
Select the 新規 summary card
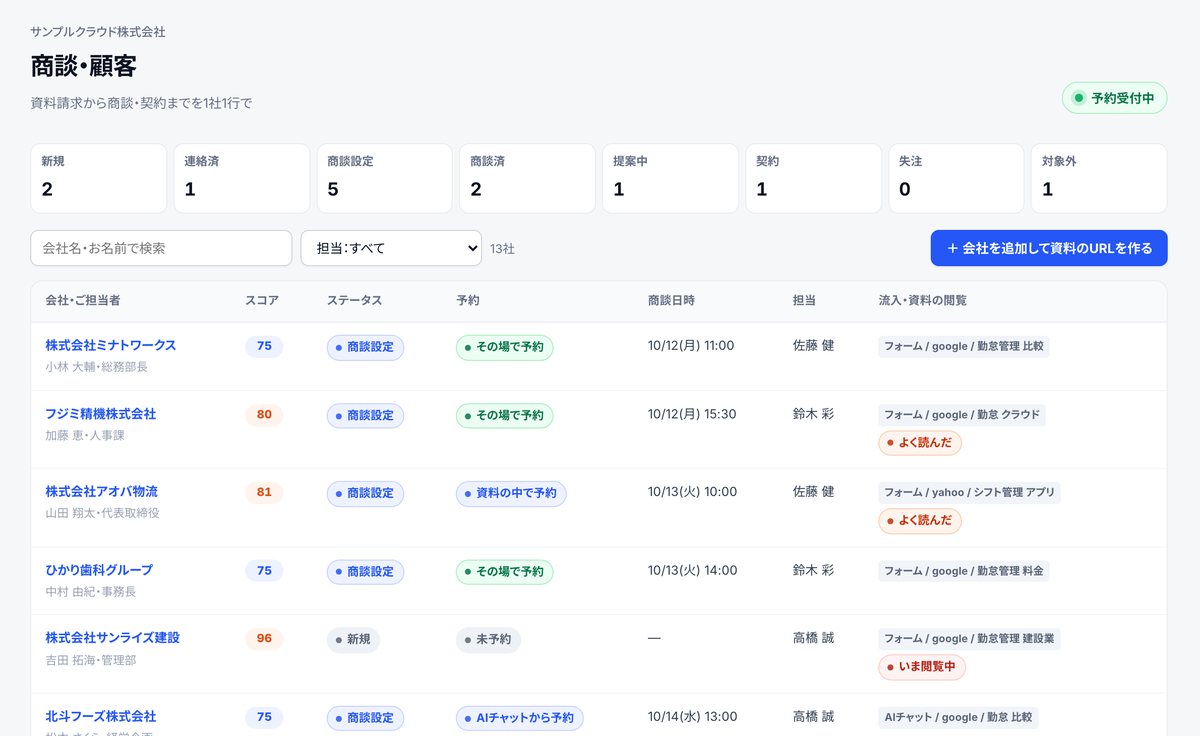99,178
